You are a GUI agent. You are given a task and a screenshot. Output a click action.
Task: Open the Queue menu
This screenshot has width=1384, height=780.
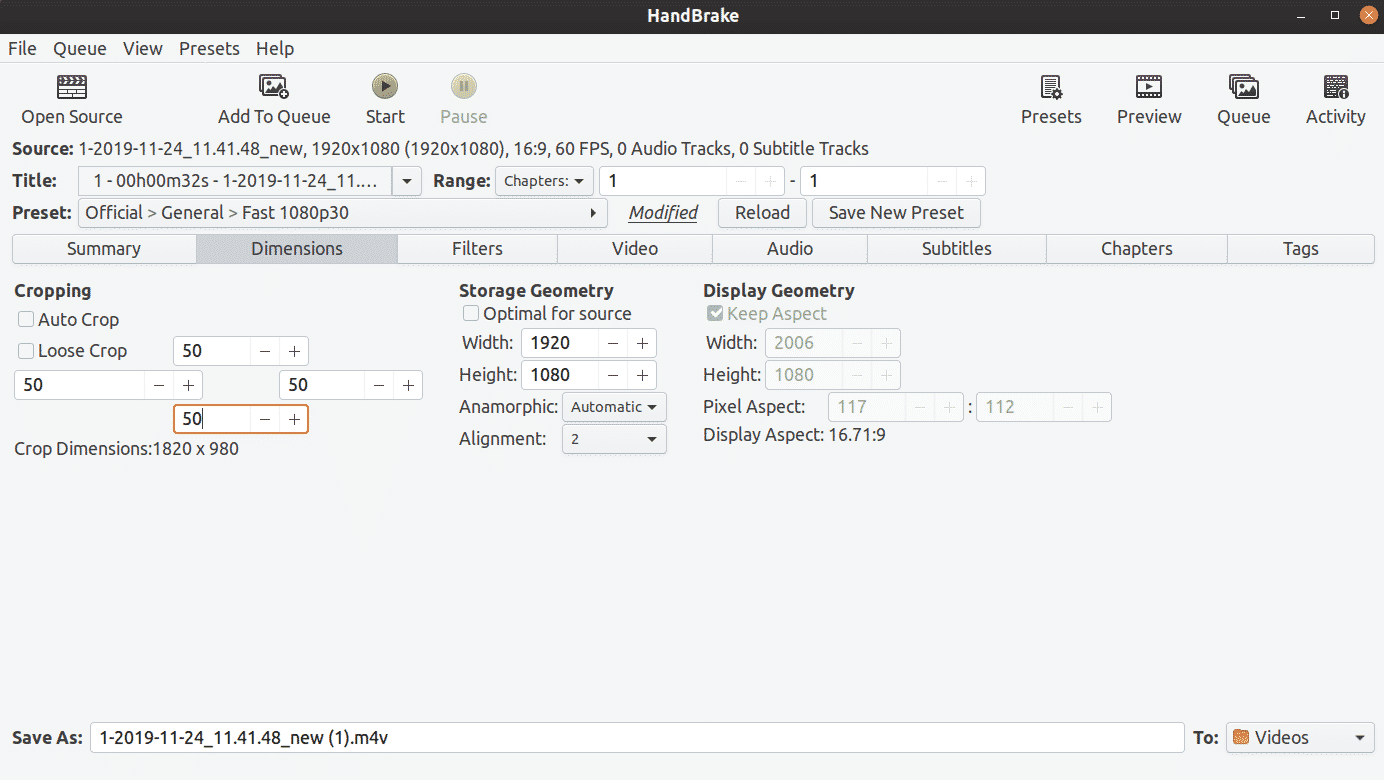(x=80, y=48)
